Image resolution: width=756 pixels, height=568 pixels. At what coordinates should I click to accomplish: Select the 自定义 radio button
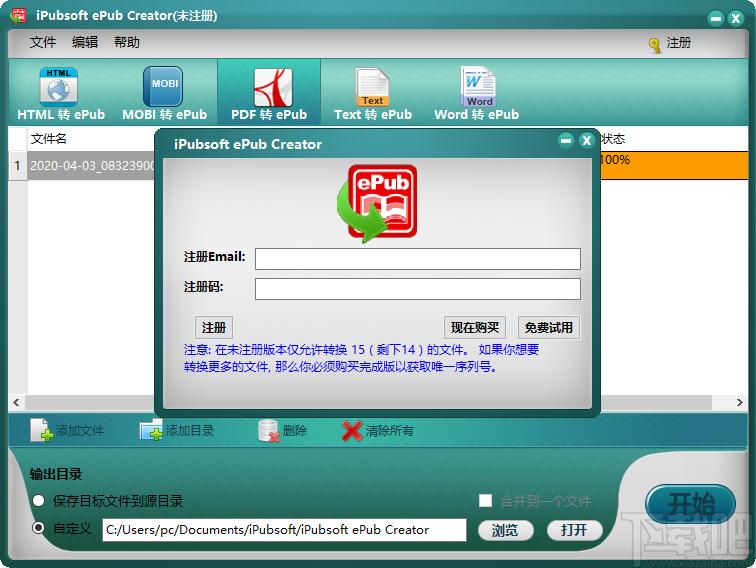[x=39, y=528]
